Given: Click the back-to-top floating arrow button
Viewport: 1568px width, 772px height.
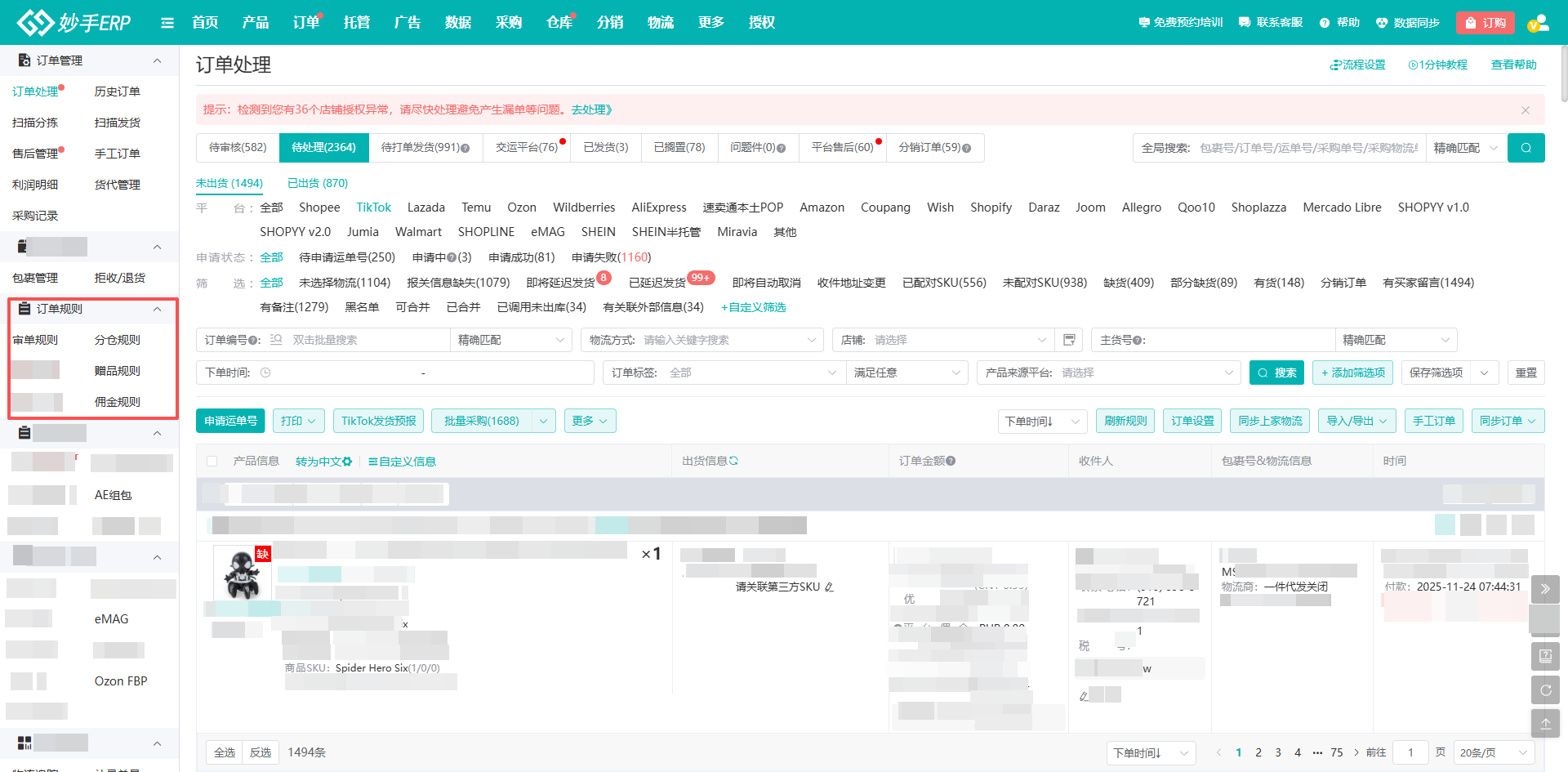Looking at the screenshot, I should (x=1545, y=723).
